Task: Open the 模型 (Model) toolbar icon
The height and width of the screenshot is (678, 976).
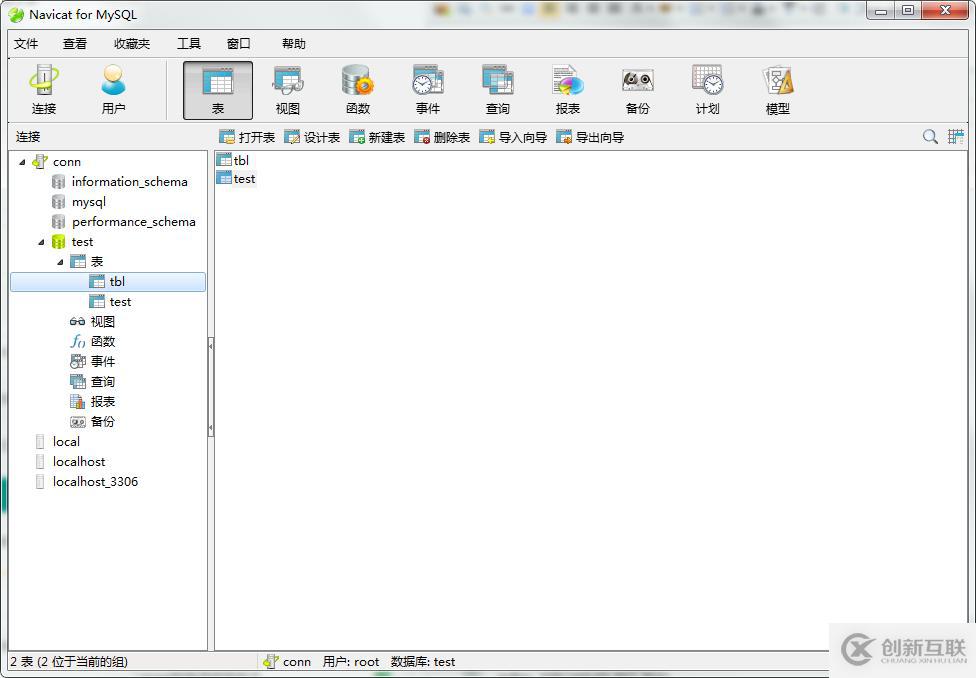Action: (778, 90)
